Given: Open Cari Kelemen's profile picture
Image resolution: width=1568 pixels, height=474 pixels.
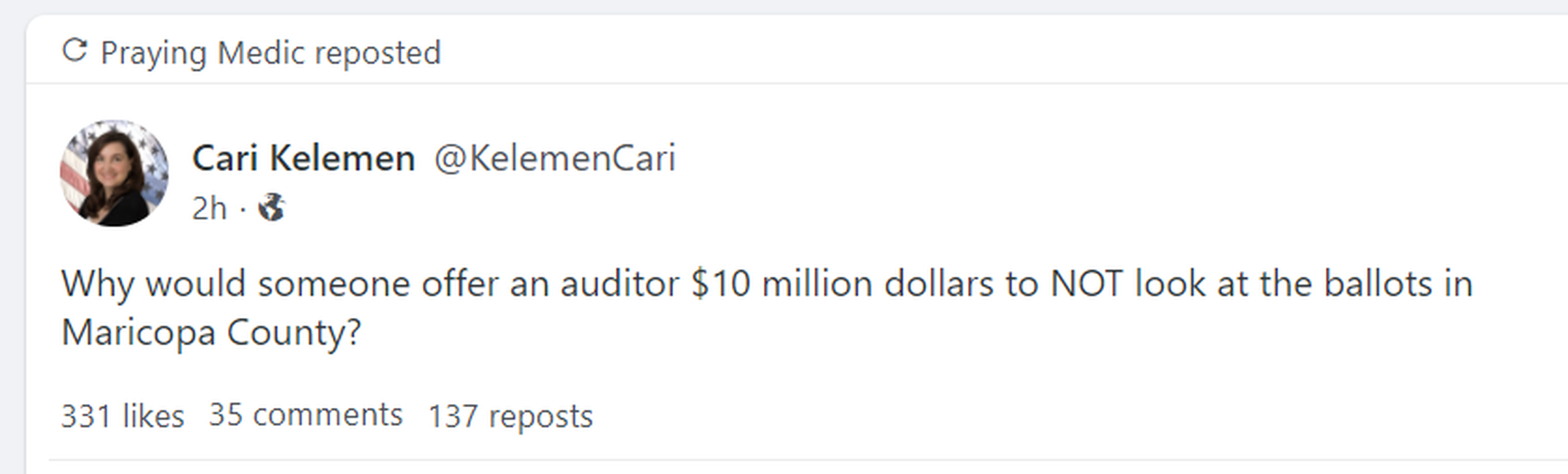Looking at the screenshot, I should [x=115, y=173].
